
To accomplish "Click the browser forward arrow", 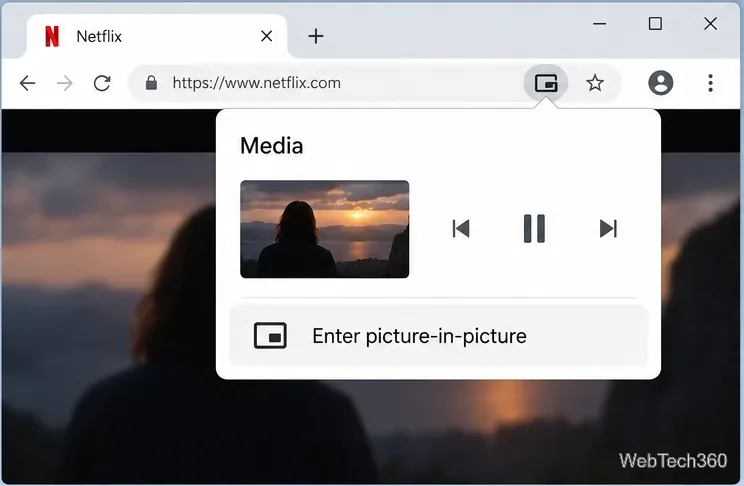I will click(65, 84).
